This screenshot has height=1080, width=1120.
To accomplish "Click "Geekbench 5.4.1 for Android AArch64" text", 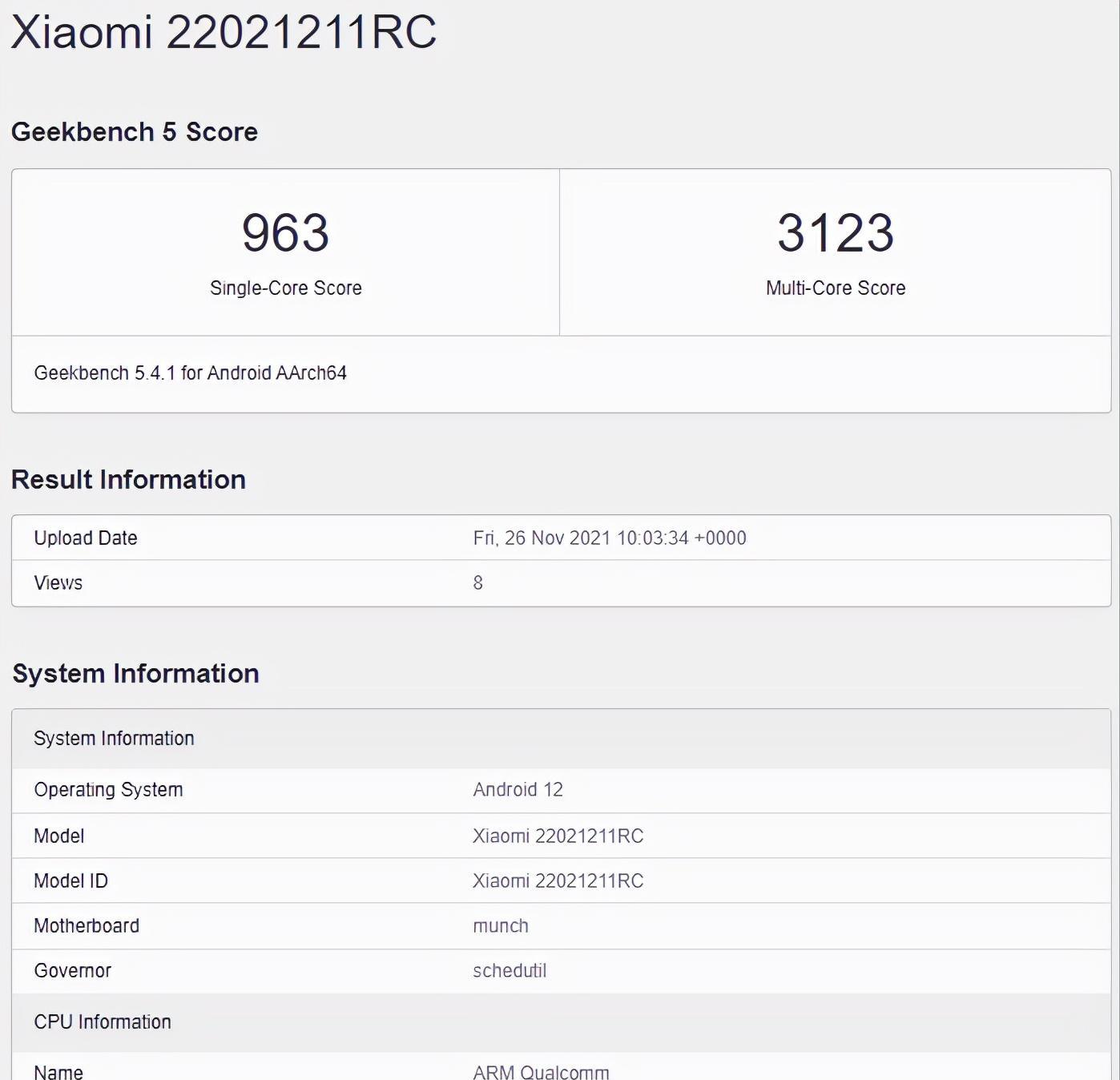I will coord(191,373).
